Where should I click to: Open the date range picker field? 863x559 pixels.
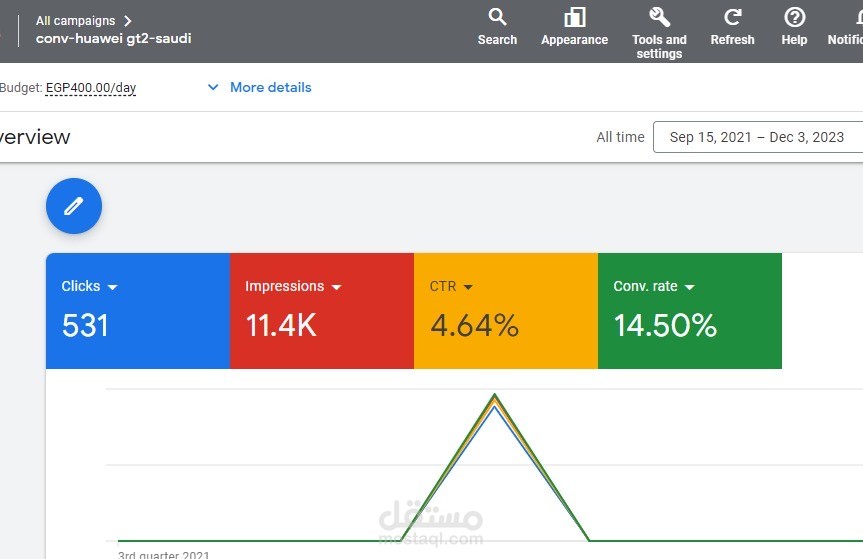coord(757,137)
